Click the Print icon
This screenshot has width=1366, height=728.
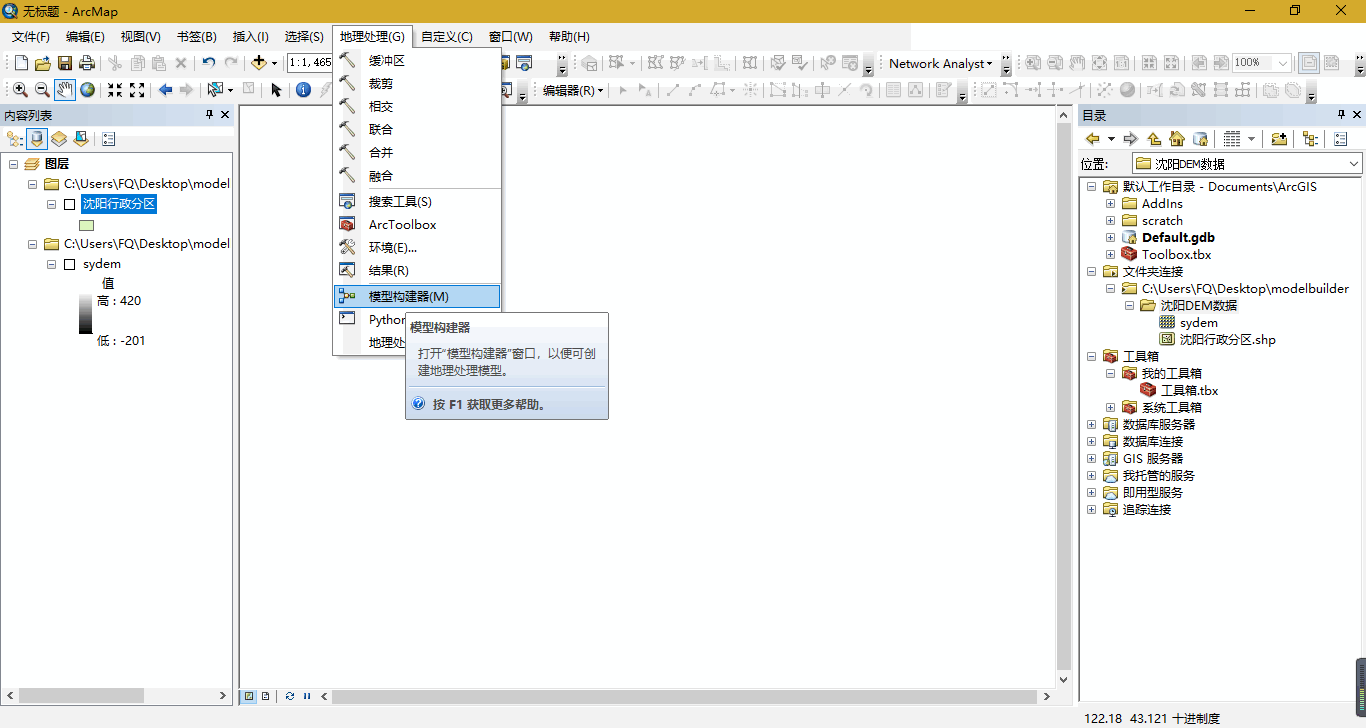87,63
